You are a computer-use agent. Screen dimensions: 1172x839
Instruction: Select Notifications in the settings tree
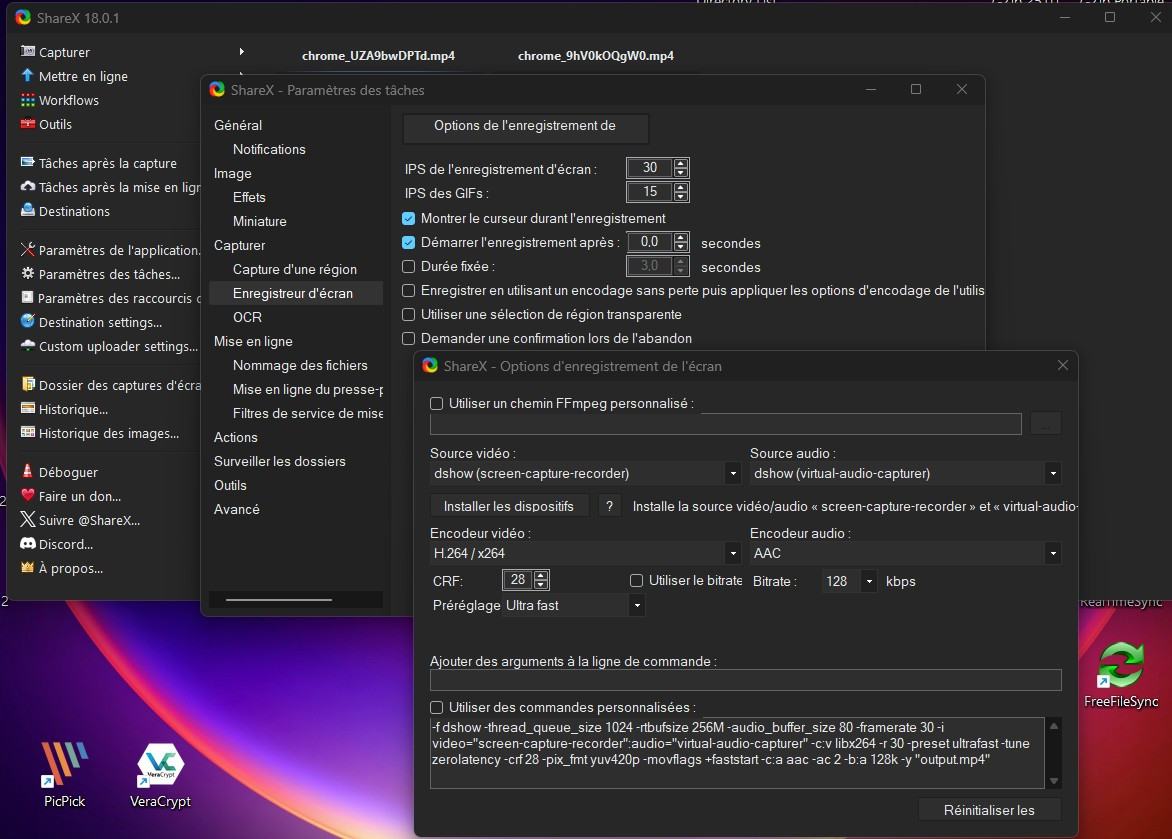tap(269, 149)
